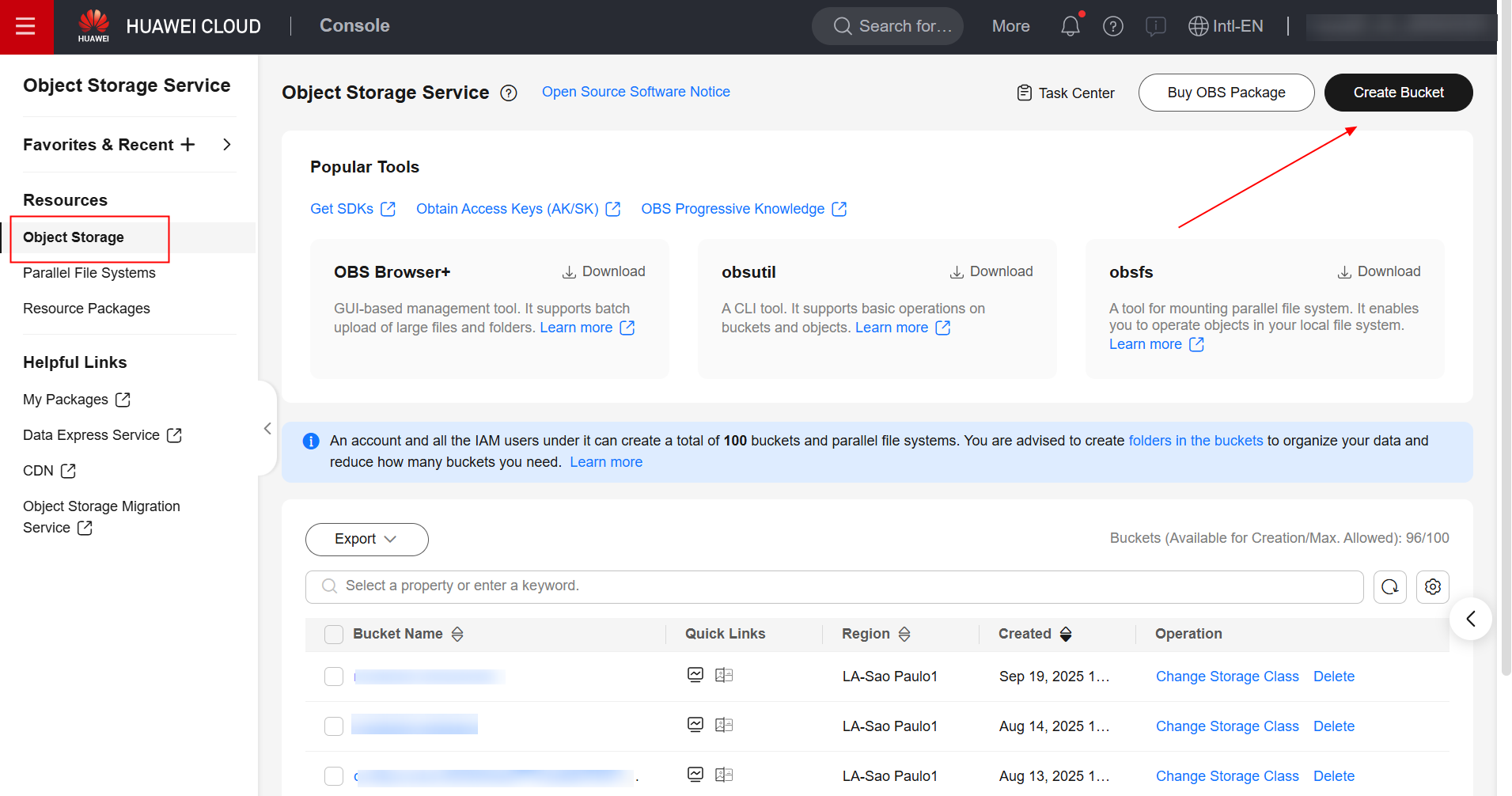Open the Export dropdown
The height and width of the screenshot is (796, 1512).
point(366,539)
